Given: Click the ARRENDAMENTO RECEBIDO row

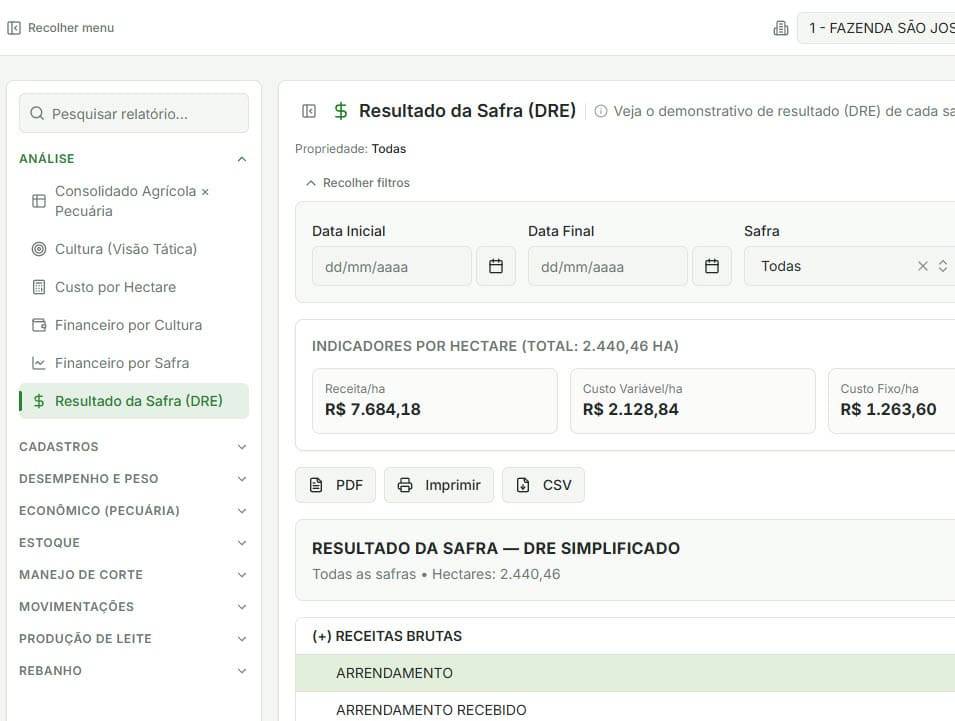Looking at the screenshot, I should coord(626,708).
